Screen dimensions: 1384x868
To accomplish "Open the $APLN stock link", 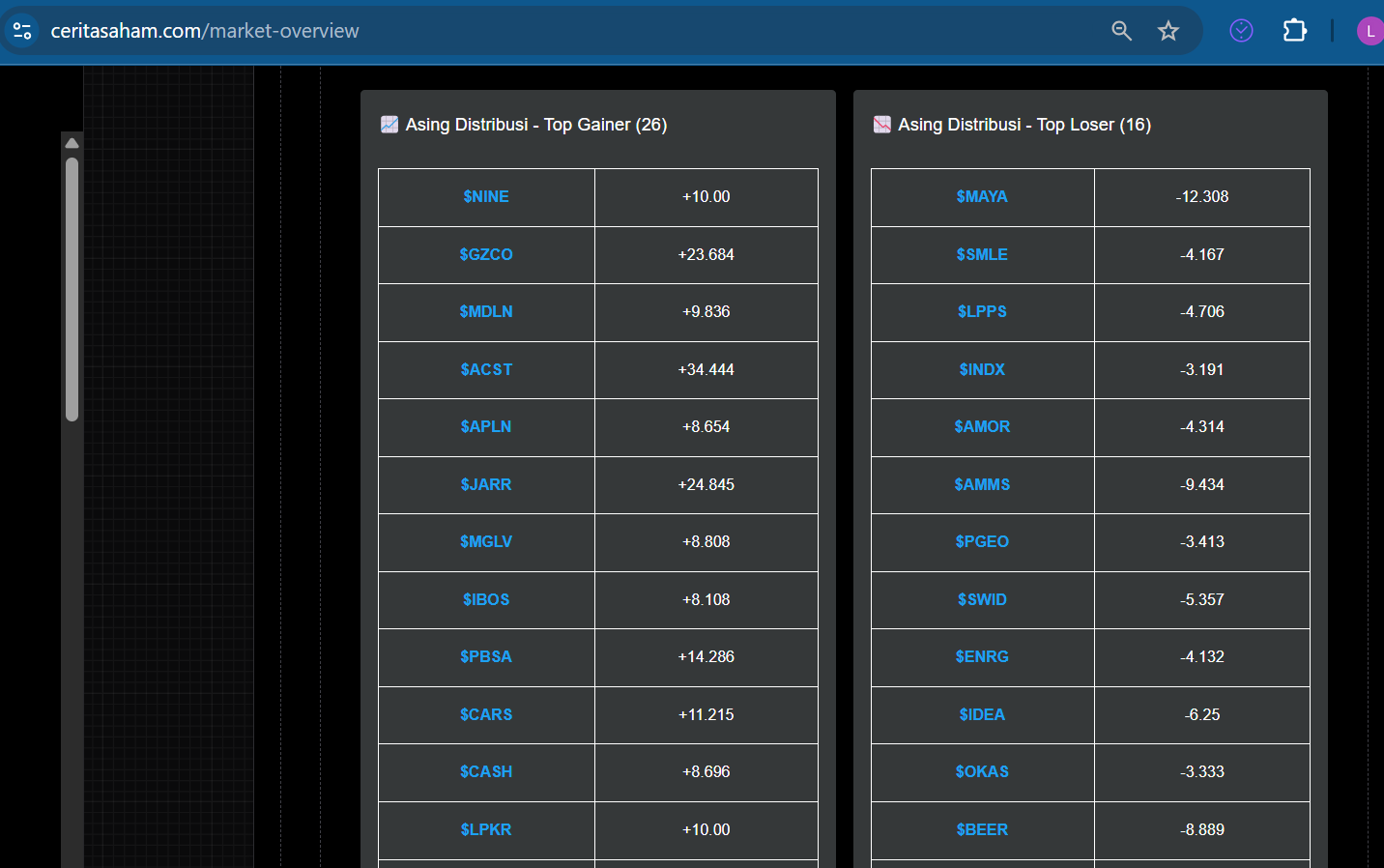I will 486,426.
